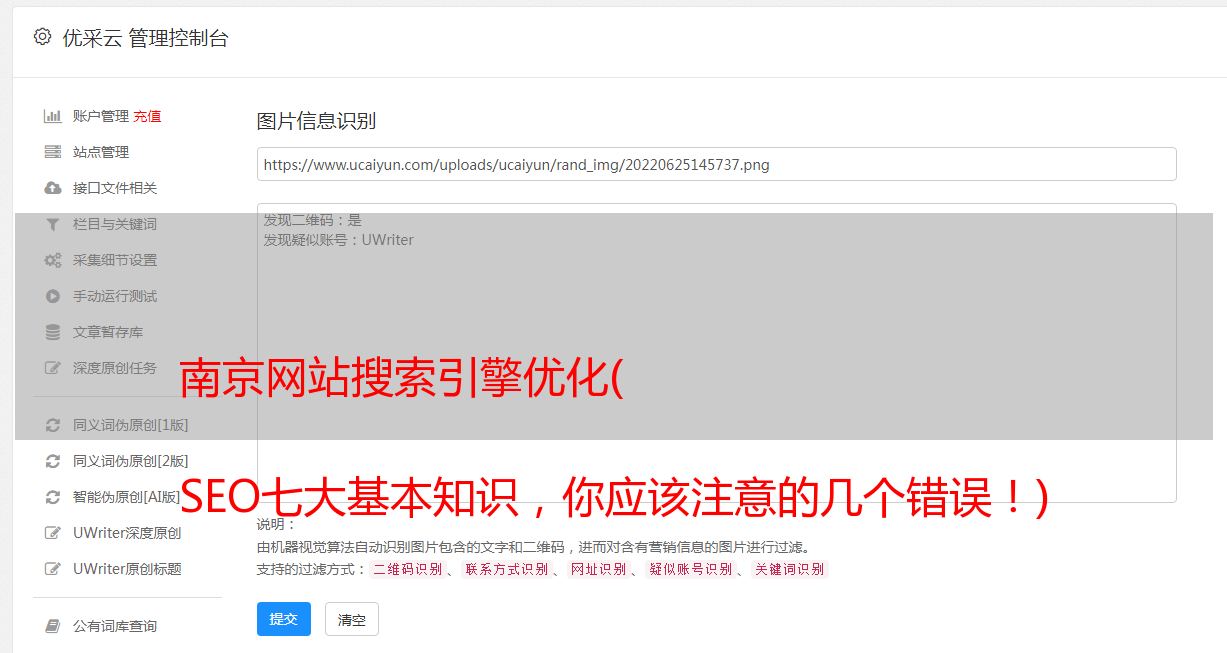Screen dimensions: 1227x653
Task: Click the cloud upload icon for 接口文件相关
Action: pyautogui.click(x=53, y=188)
